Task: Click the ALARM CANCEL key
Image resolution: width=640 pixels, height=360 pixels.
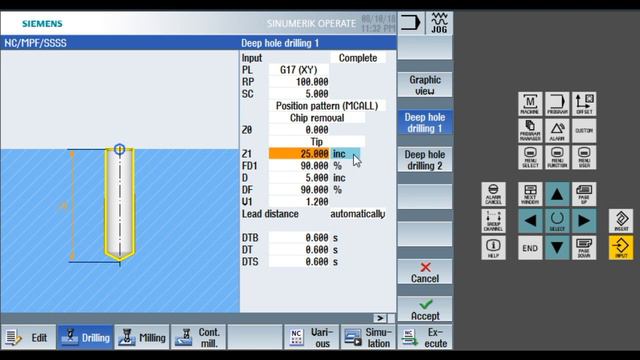Action: pos(493,194)
